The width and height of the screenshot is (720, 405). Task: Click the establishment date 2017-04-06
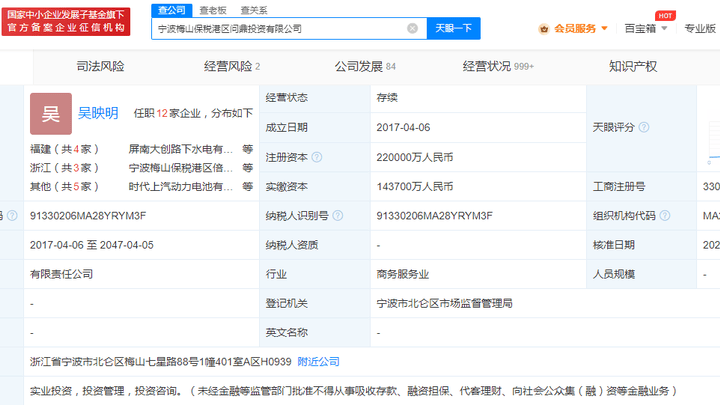pyautogui.click(x=403, y=128)
